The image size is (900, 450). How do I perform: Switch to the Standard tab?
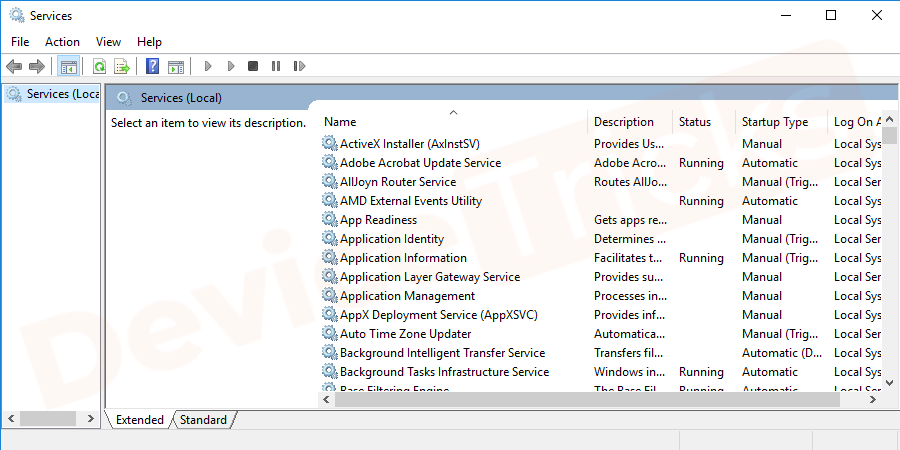203,420
